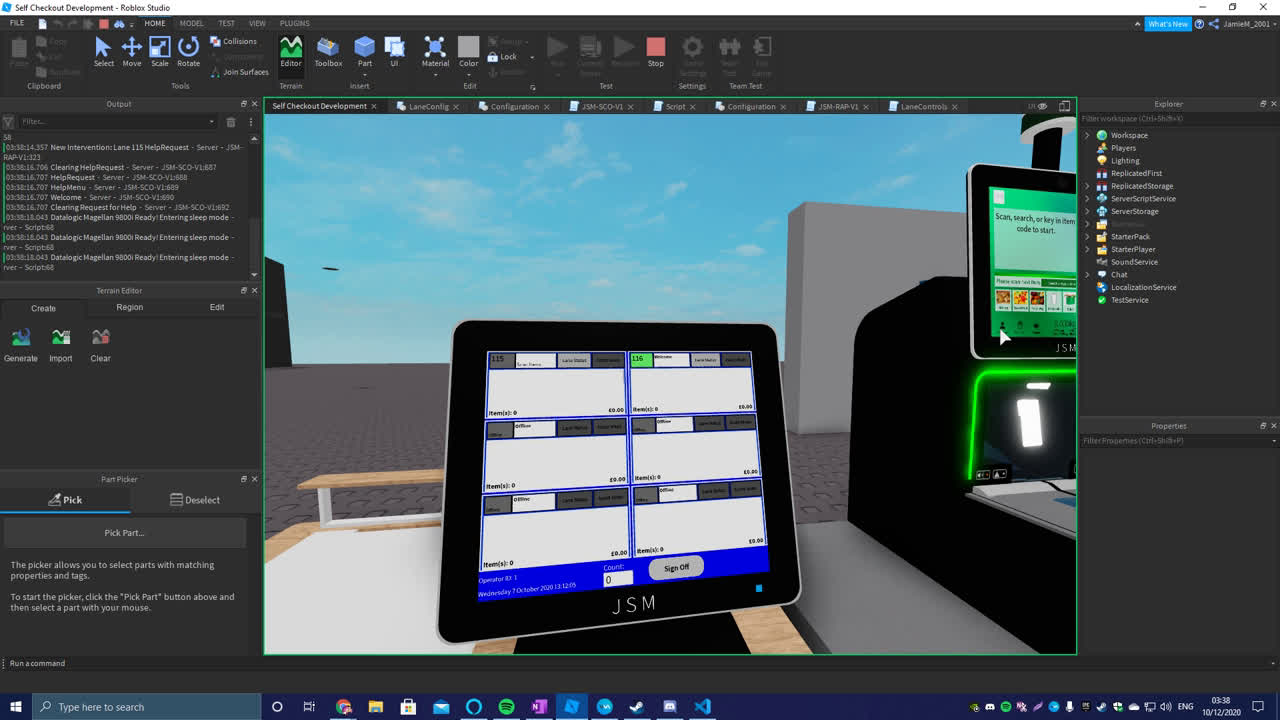Click the Material tool icon
The height and width of the screenshot is (720, 1280).
(435, 46)
